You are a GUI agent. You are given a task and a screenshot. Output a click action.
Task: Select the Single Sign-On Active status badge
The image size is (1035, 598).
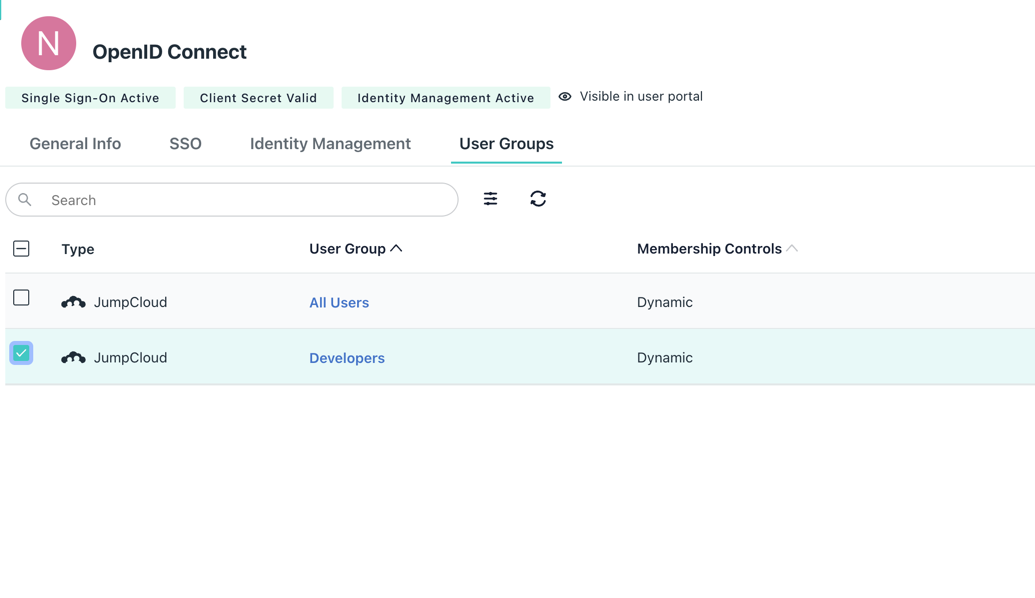(90, 97)
